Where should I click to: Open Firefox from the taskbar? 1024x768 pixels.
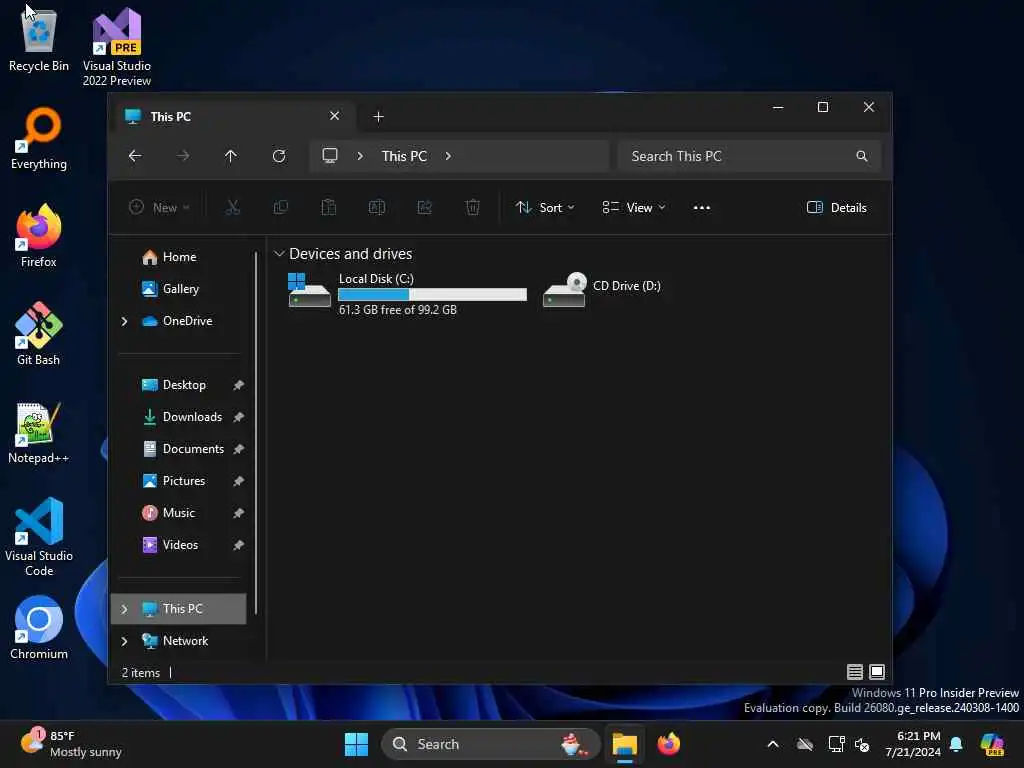click(669, 744)
